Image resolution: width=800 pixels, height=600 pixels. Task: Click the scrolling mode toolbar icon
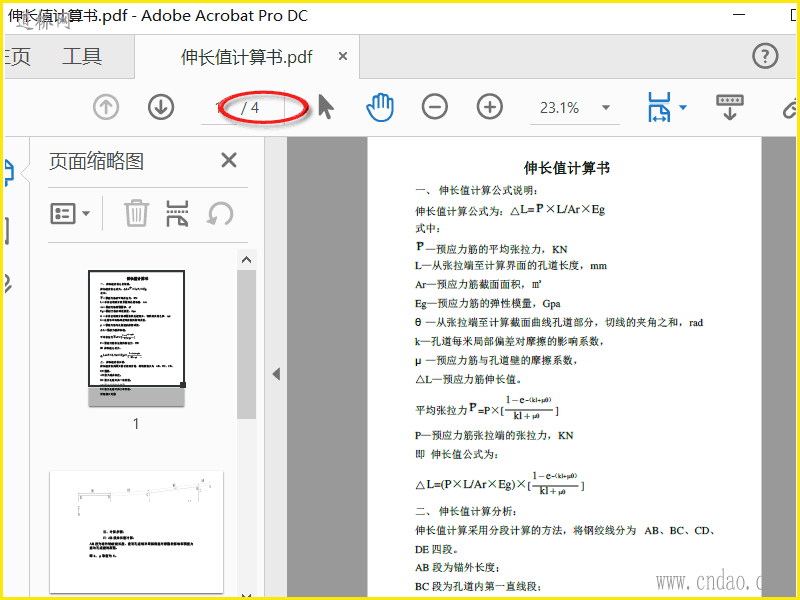point(730,107)
